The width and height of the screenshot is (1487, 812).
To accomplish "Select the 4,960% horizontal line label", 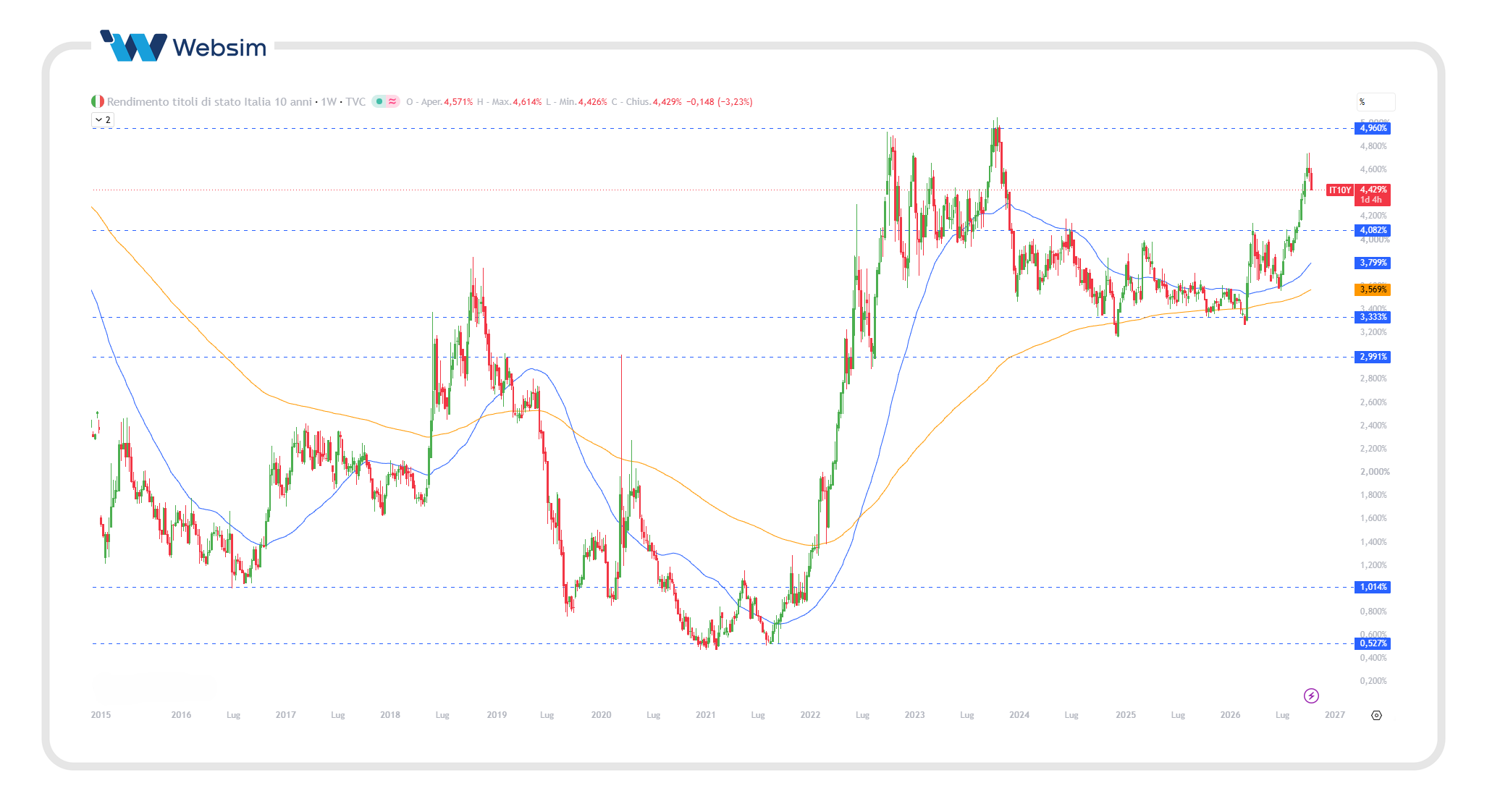I will pyautogui.click(x=1373, y=128).
